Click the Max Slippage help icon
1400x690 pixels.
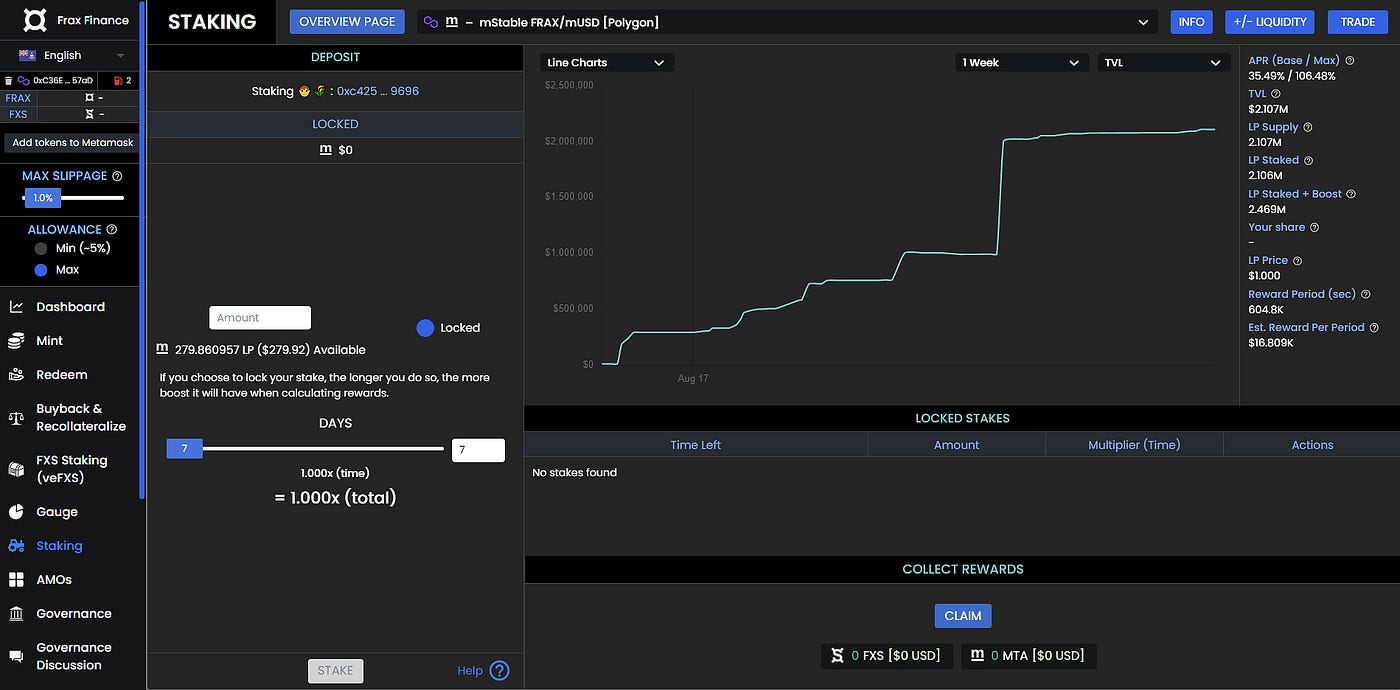click(117, 176)
